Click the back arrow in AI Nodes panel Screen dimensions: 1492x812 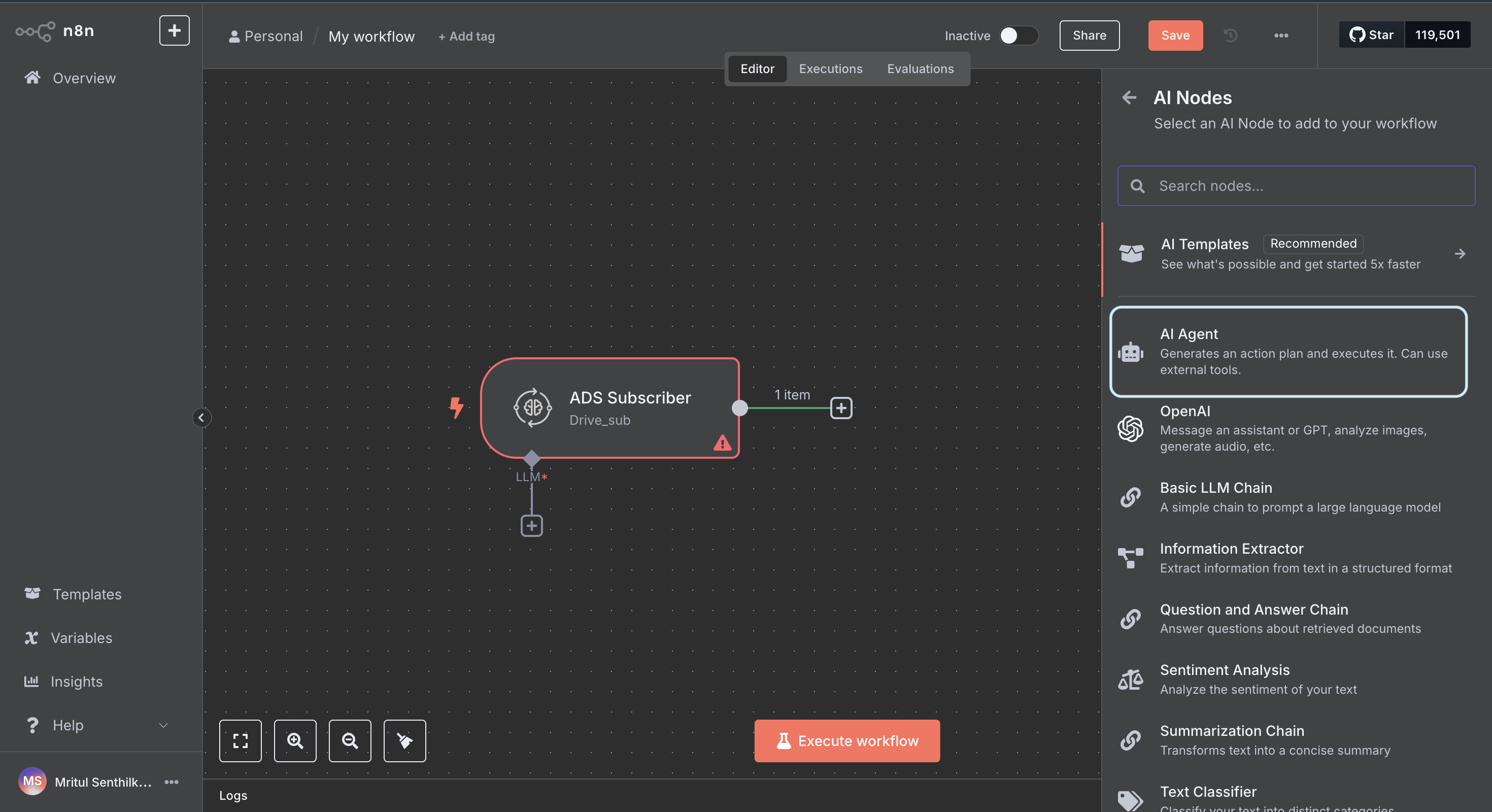tap(1129, 97)
